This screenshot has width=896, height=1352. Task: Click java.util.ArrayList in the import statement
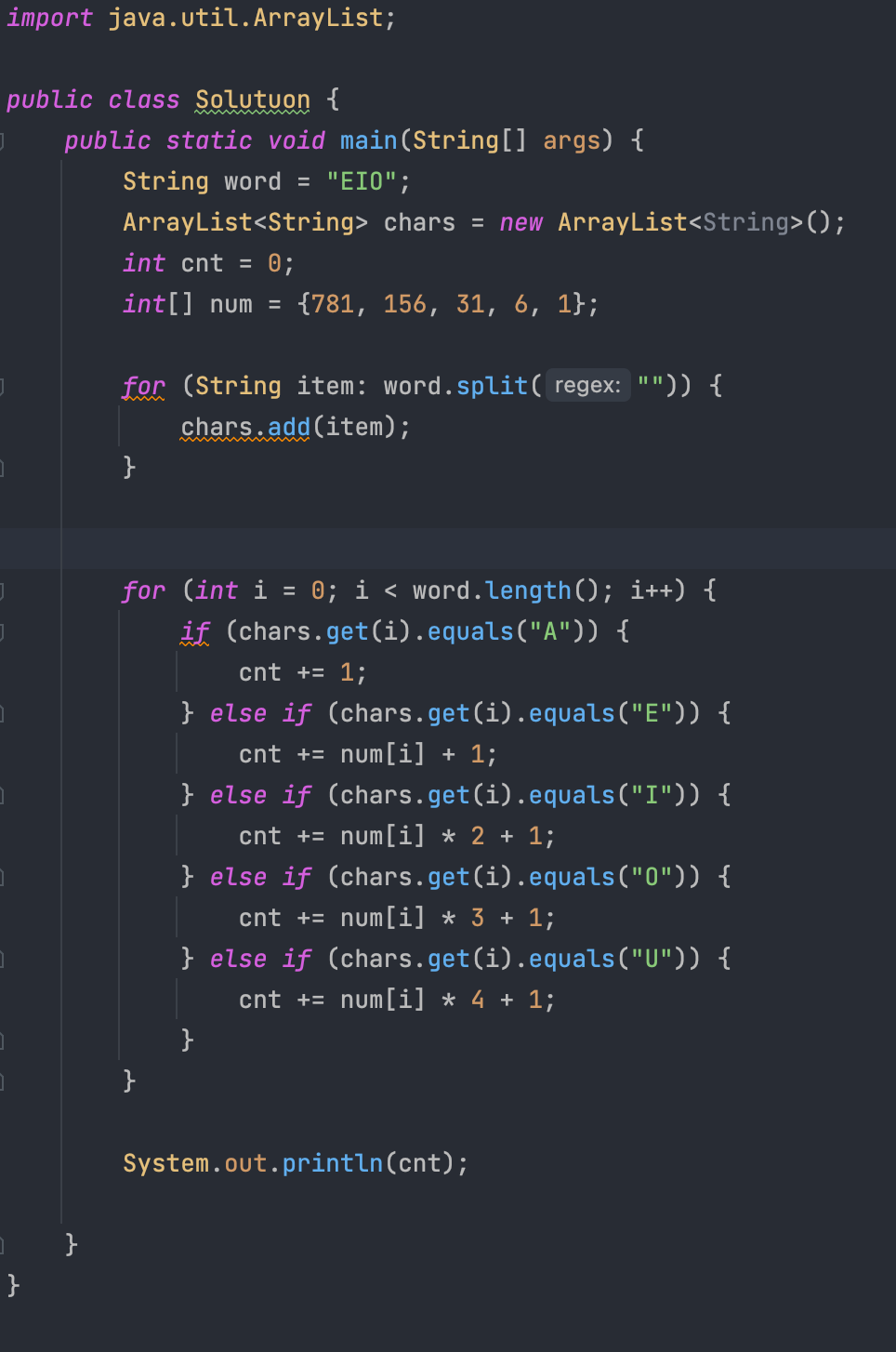[x=245, y=18]
